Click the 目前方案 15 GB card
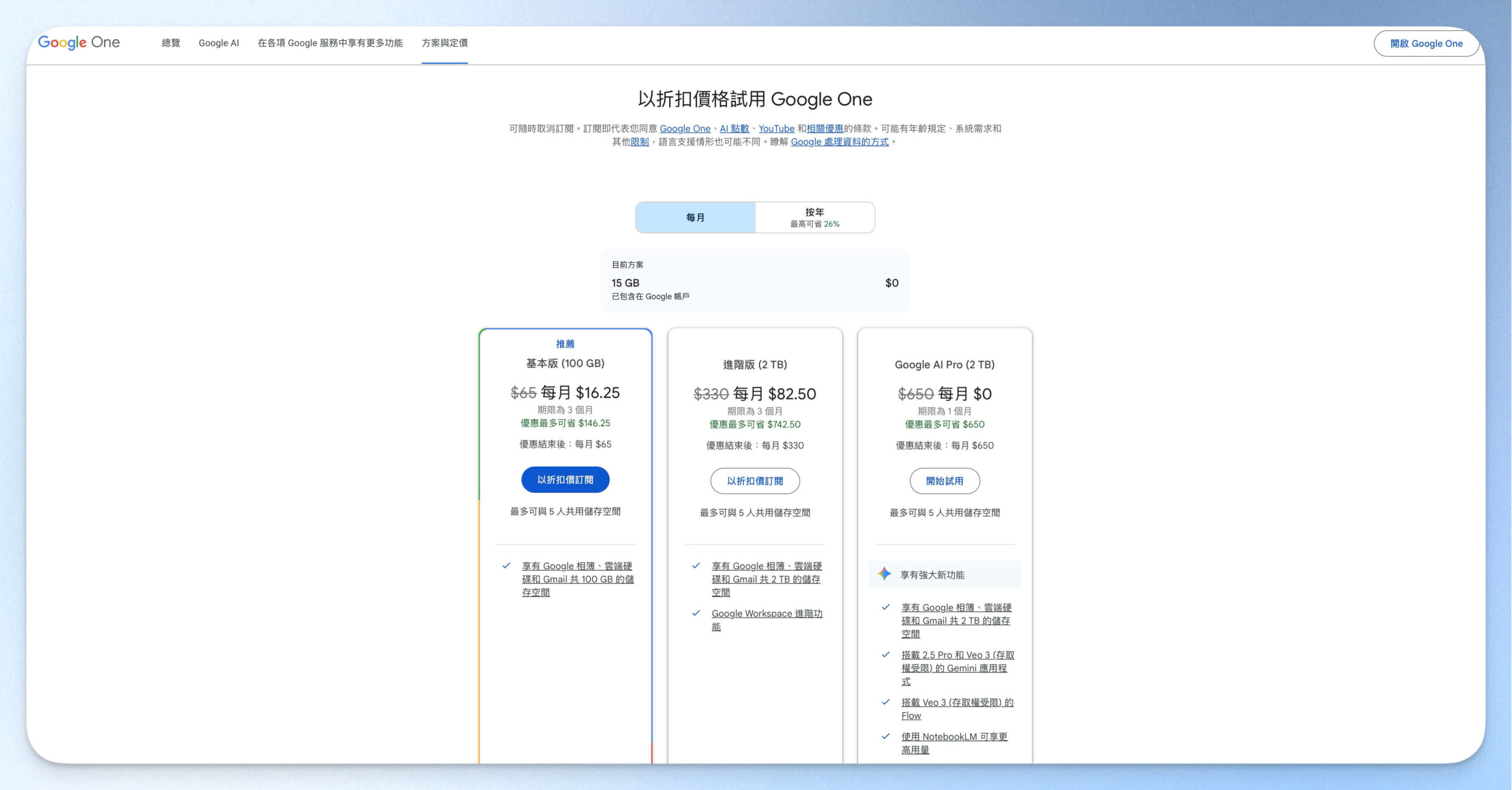 pyautogui.click(x=755, y=281)
